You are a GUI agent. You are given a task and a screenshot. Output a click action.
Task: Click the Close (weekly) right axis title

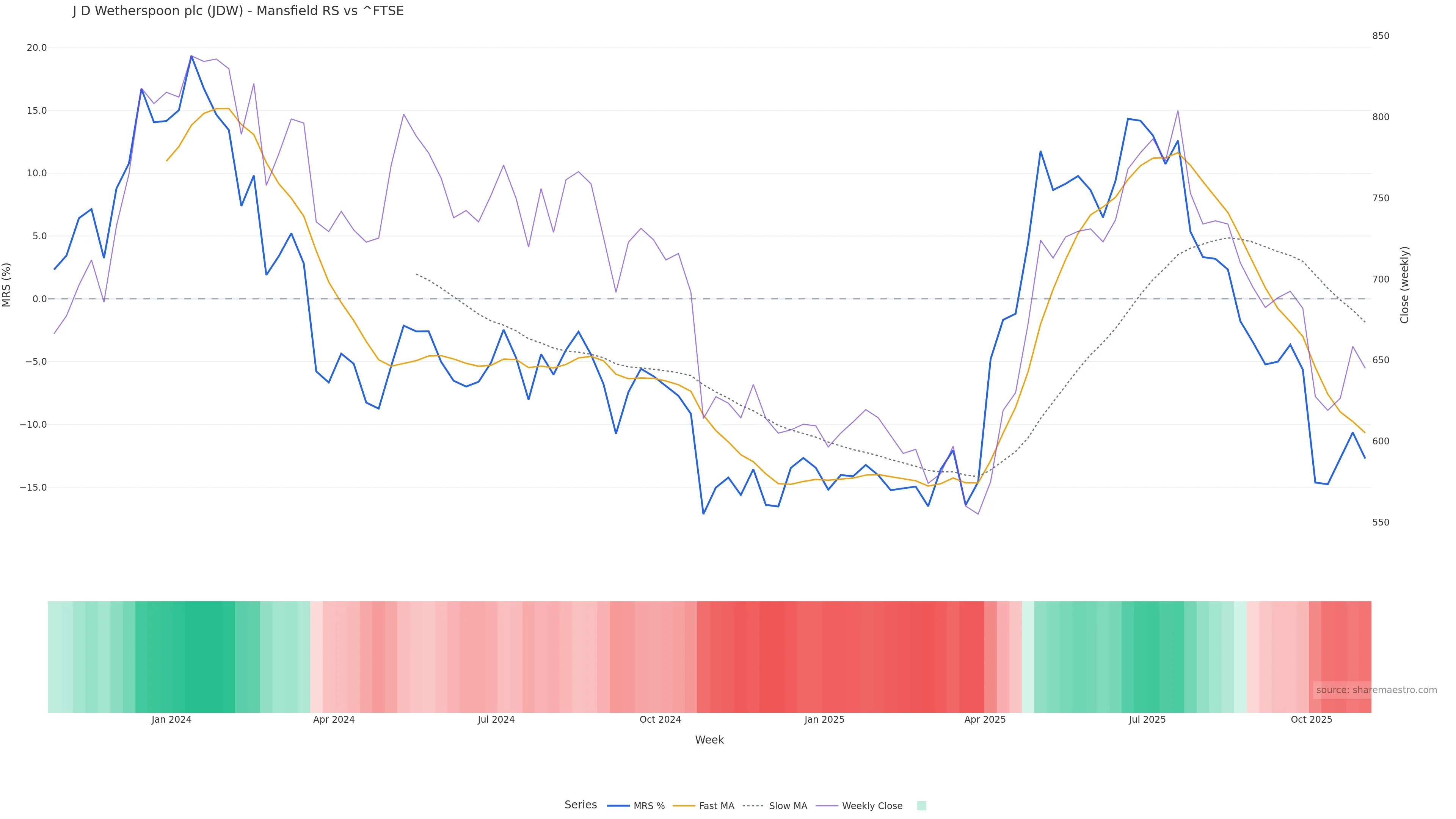[x=1404, y=285]
